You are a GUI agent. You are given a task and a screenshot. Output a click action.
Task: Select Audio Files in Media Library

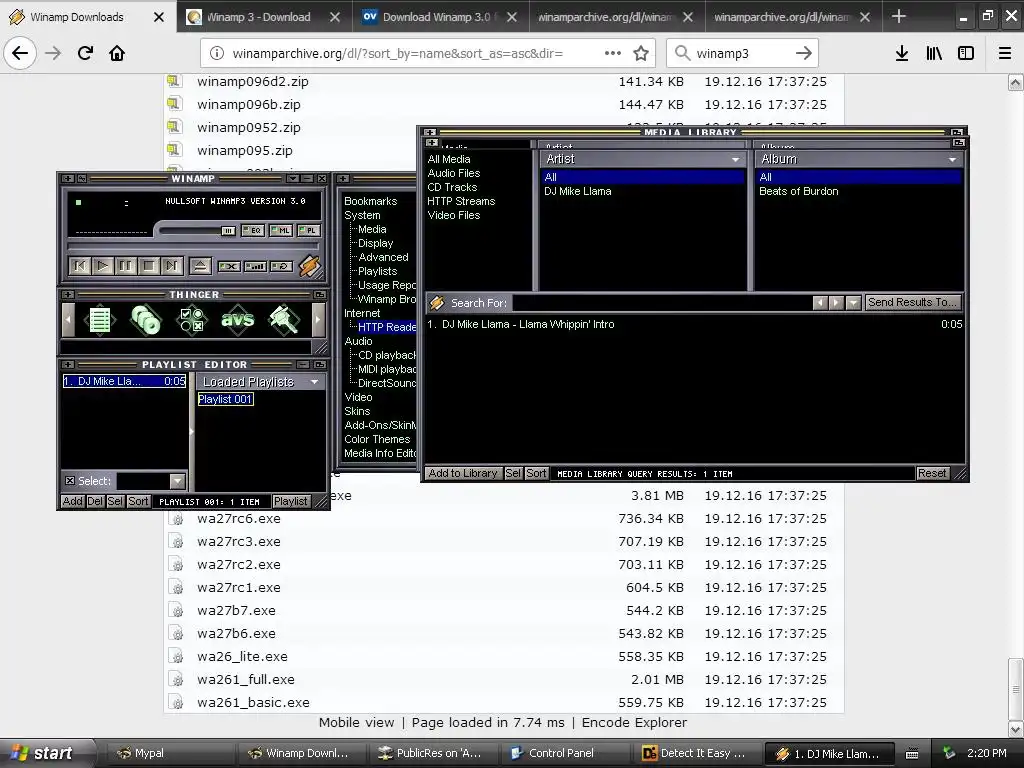click(453, 173)
